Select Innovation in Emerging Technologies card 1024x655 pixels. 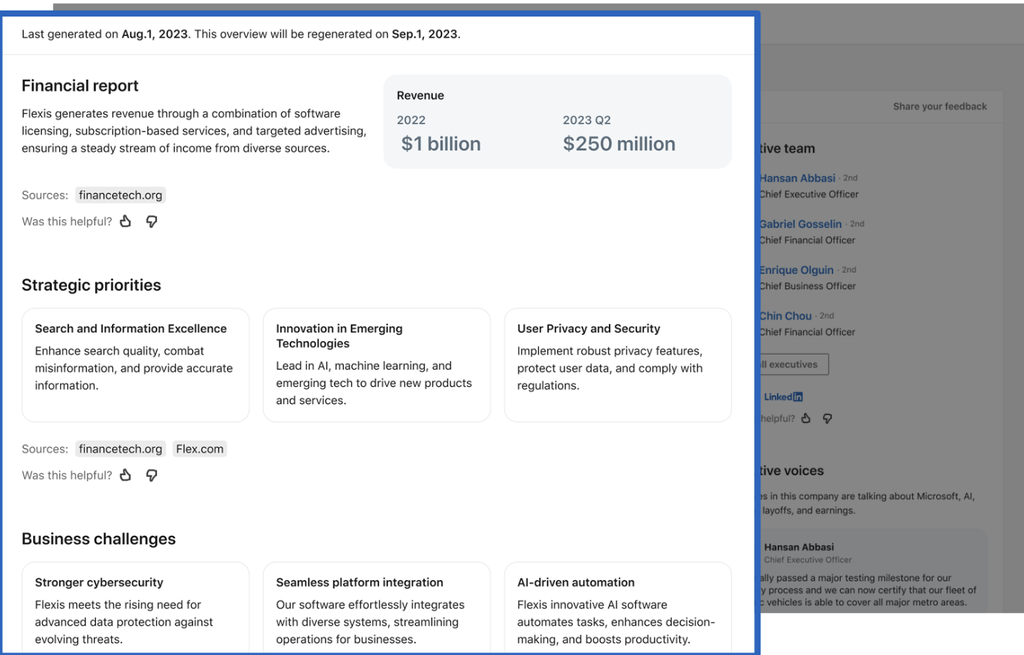377,365
